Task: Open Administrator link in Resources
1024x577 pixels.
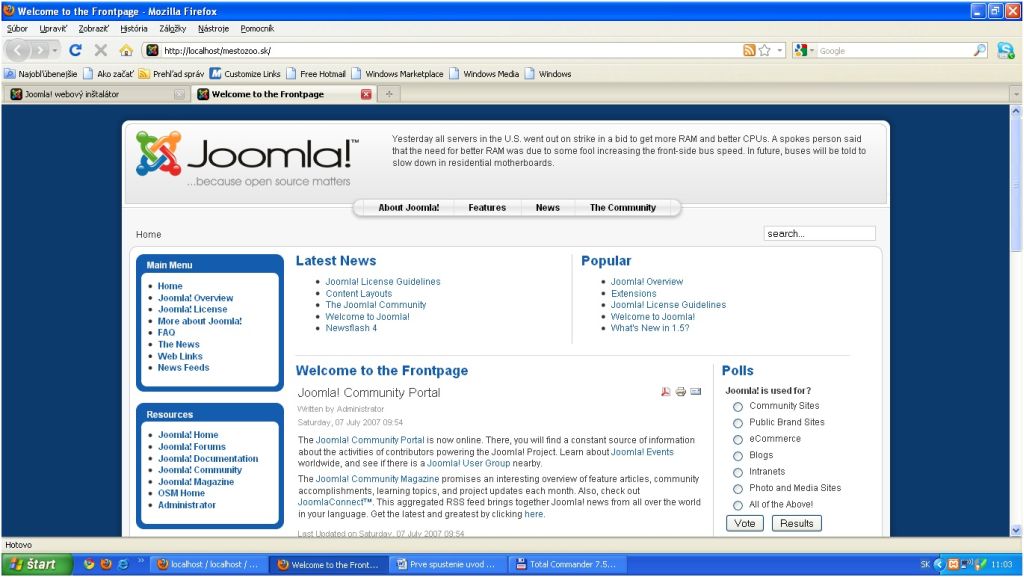Action: pyautogui.click(x=187, y=505)
